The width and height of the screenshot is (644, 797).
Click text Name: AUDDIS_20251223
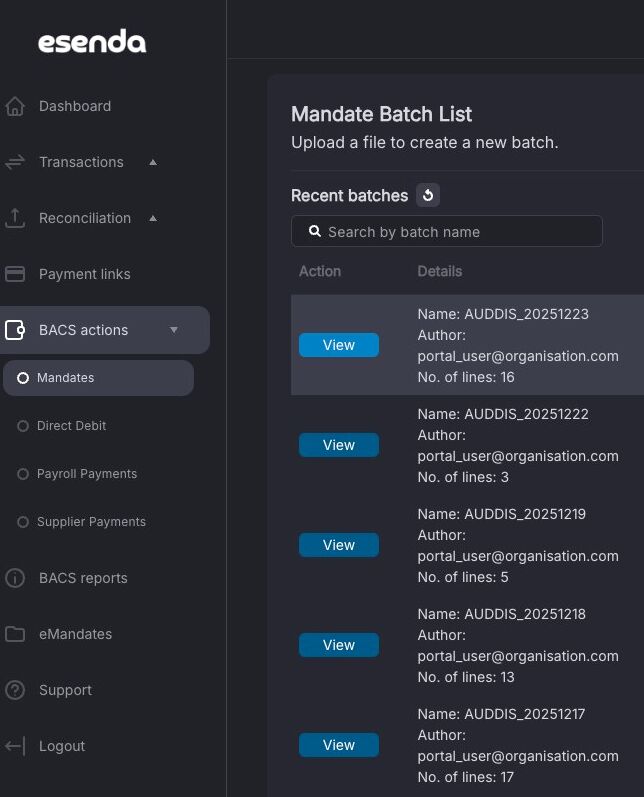point(503,314)
